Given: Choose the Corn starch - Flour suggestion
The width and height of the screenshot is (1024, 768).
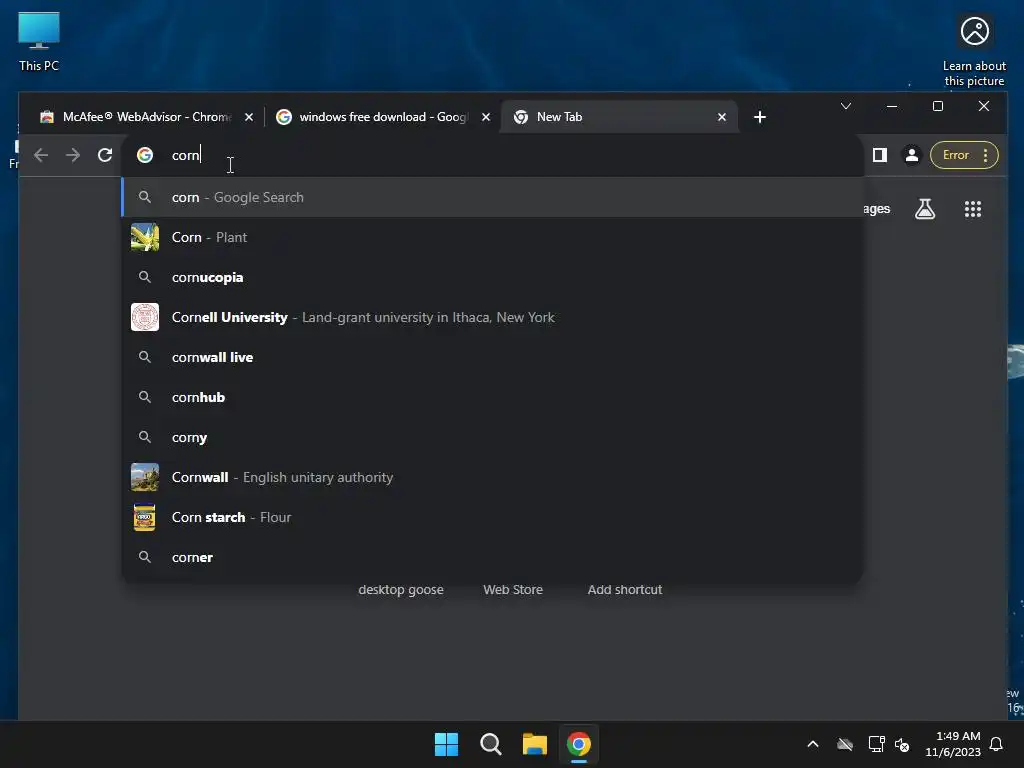Looking at the screenshot, I should pos(492,517).
